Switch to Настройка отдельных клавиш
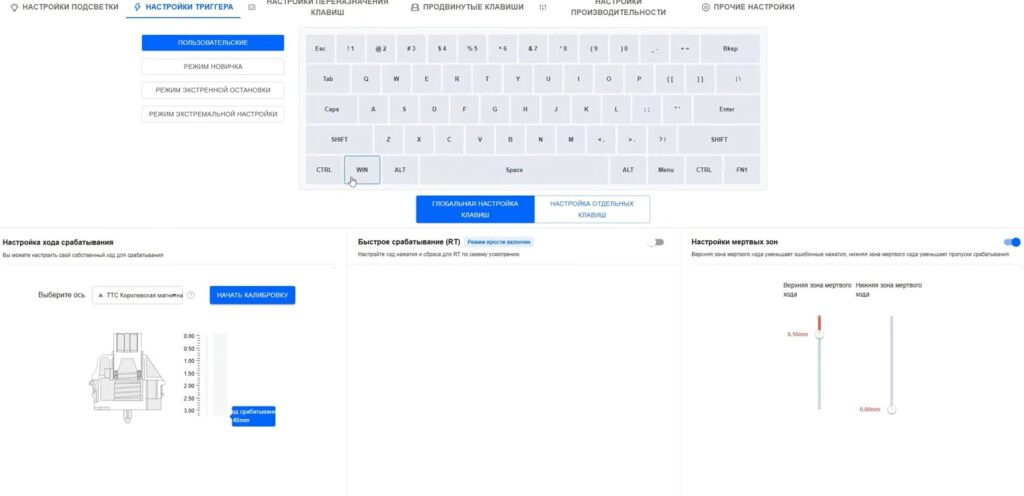 click(592, 209)
